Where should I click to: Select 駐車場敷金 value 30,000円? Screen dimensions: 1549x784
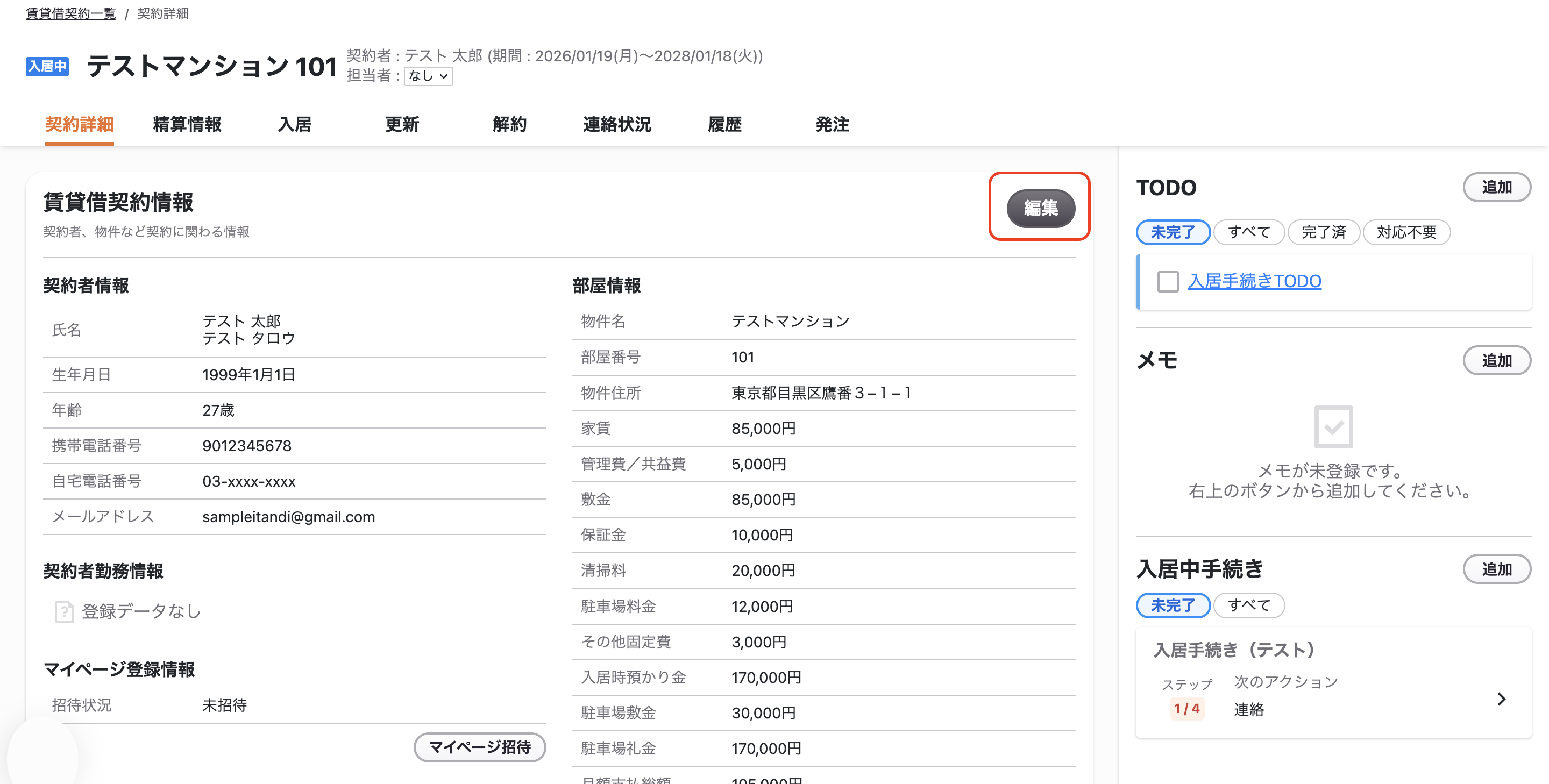(763, 712)
